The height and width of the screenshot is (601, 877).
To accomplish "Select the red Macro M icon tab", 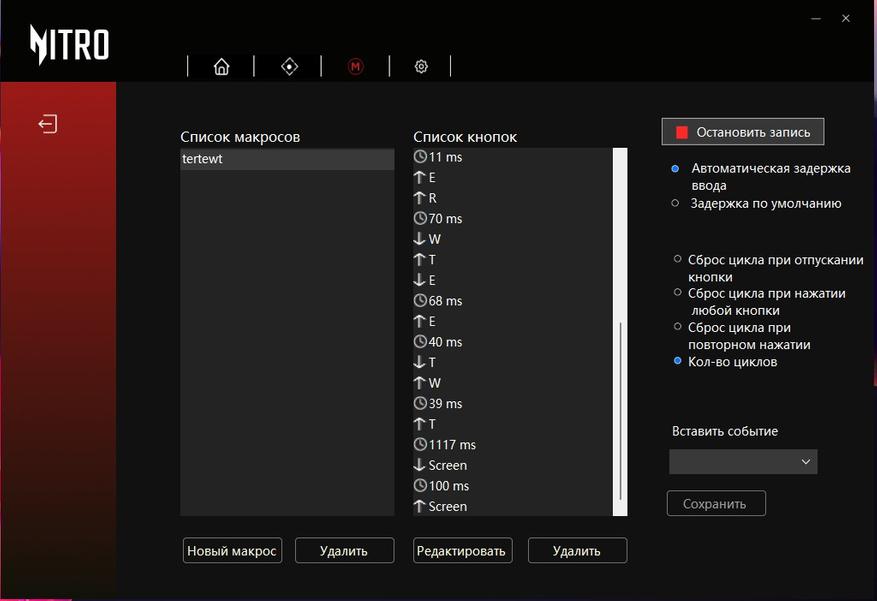I will point(356,67).
